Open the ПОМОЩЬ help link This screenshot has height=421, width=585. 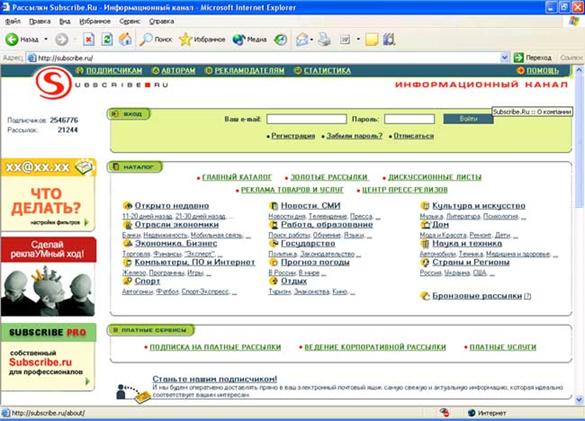point(542,71)
